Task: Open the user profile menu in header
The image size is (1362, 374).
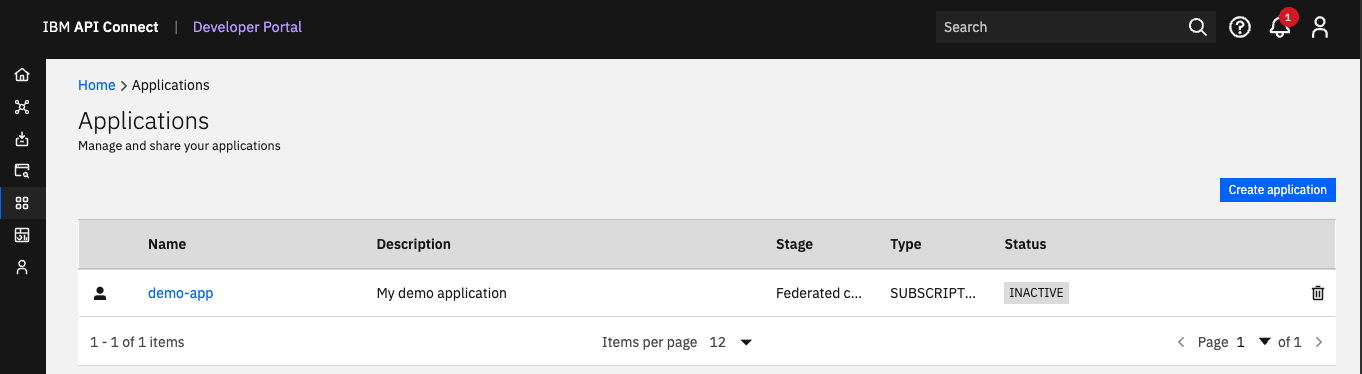Action: click(1320, 28)
